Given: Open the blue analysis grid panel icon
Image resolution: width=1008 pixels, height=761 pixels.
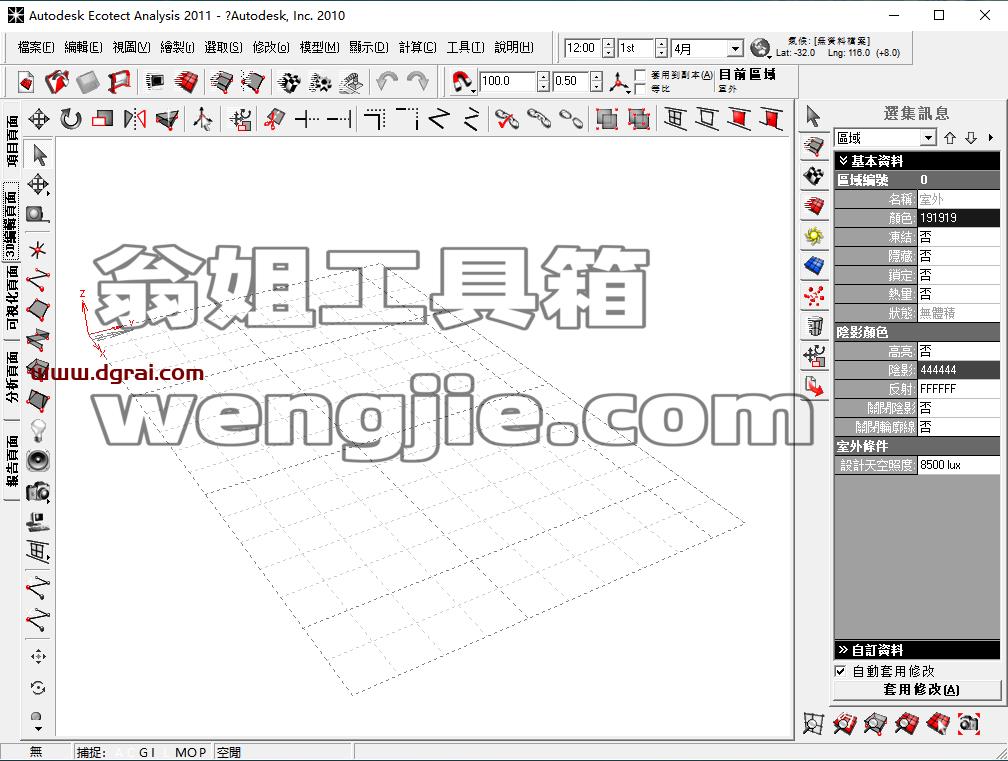Looking at the screenshot, I should tap(814, 265).
